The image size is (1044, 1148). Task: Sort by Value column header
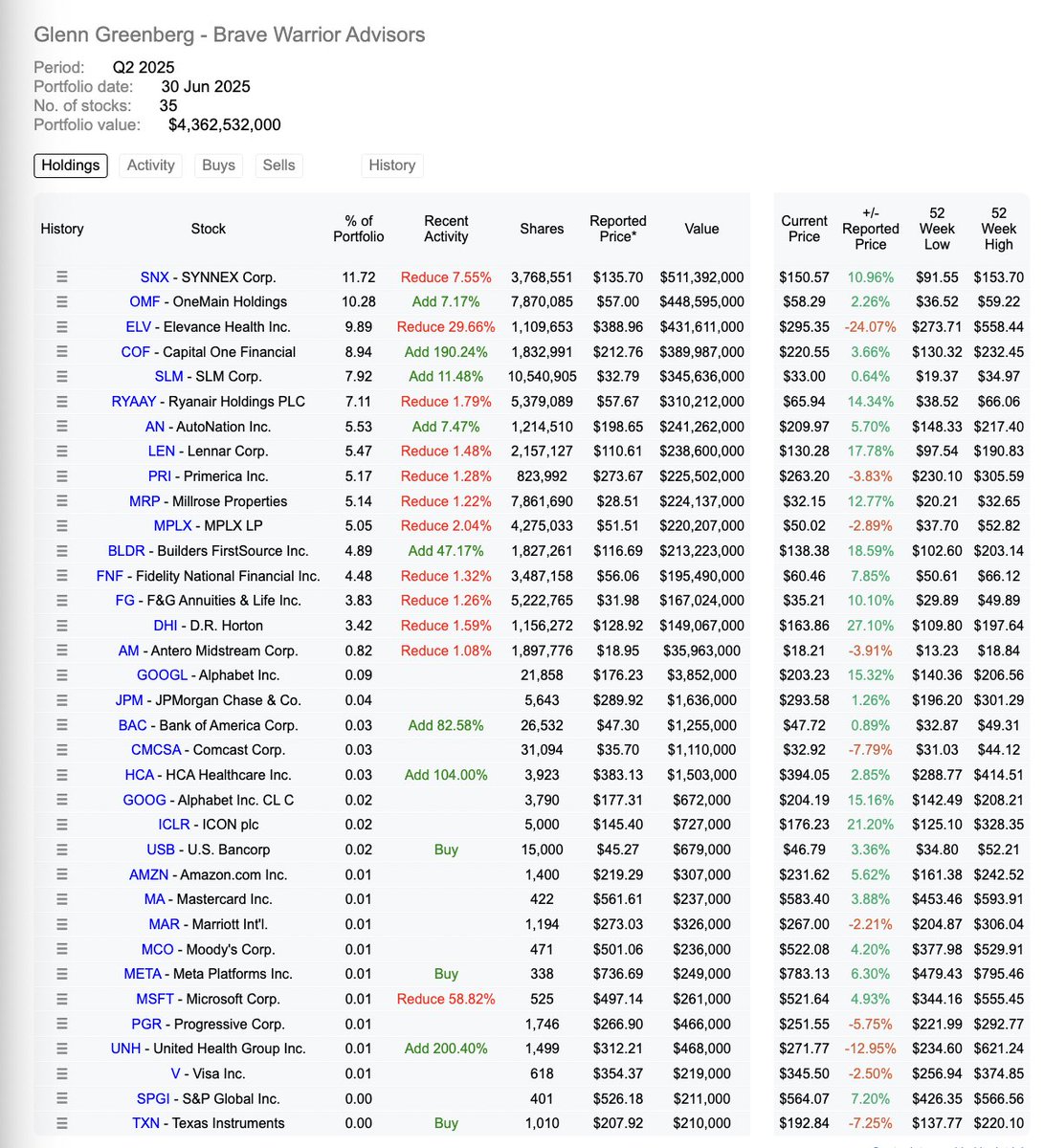coord(701,229)
